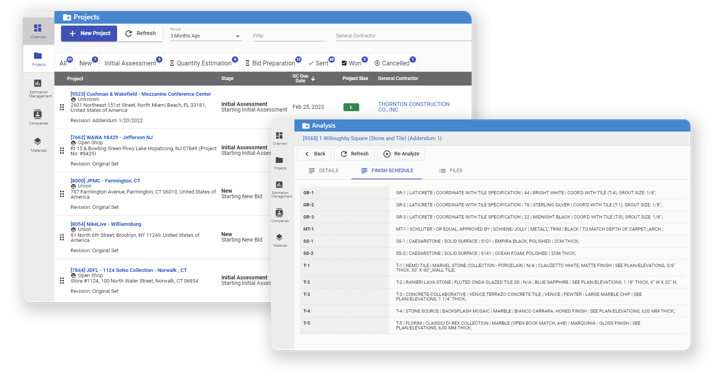Open the FILES tab in Analysis

tap(450, 171)
